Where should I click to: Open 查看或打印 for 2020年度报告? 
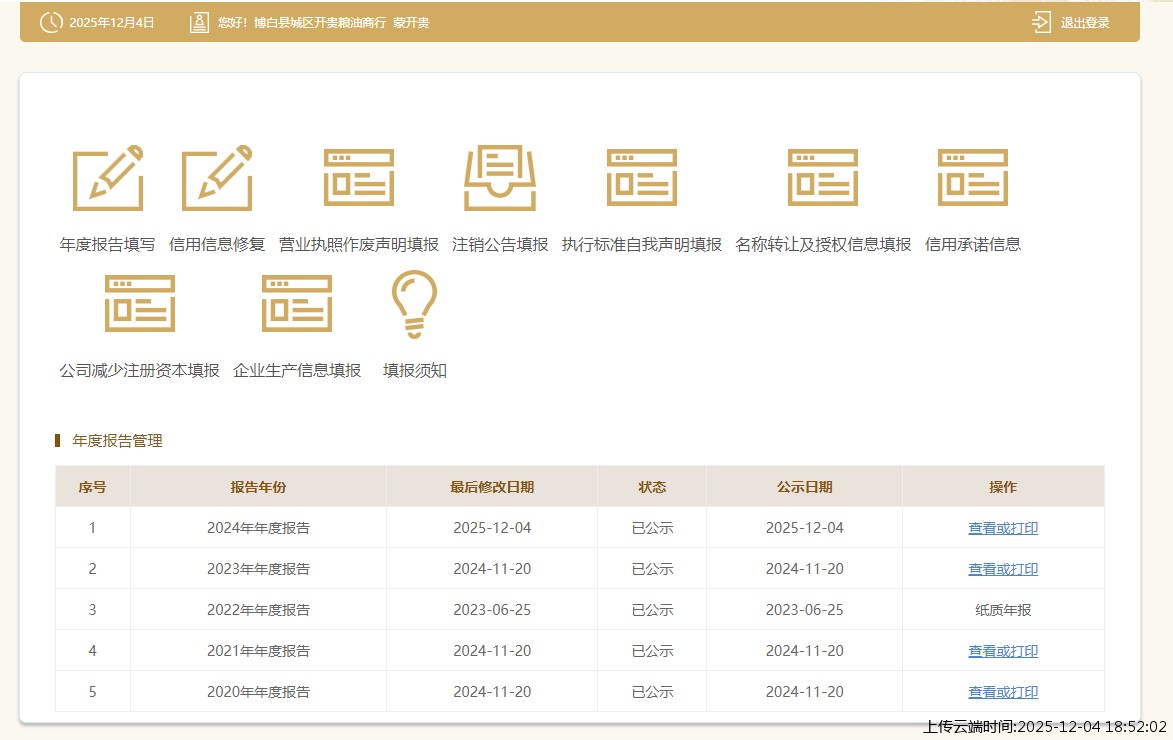tap(1003, 692)
